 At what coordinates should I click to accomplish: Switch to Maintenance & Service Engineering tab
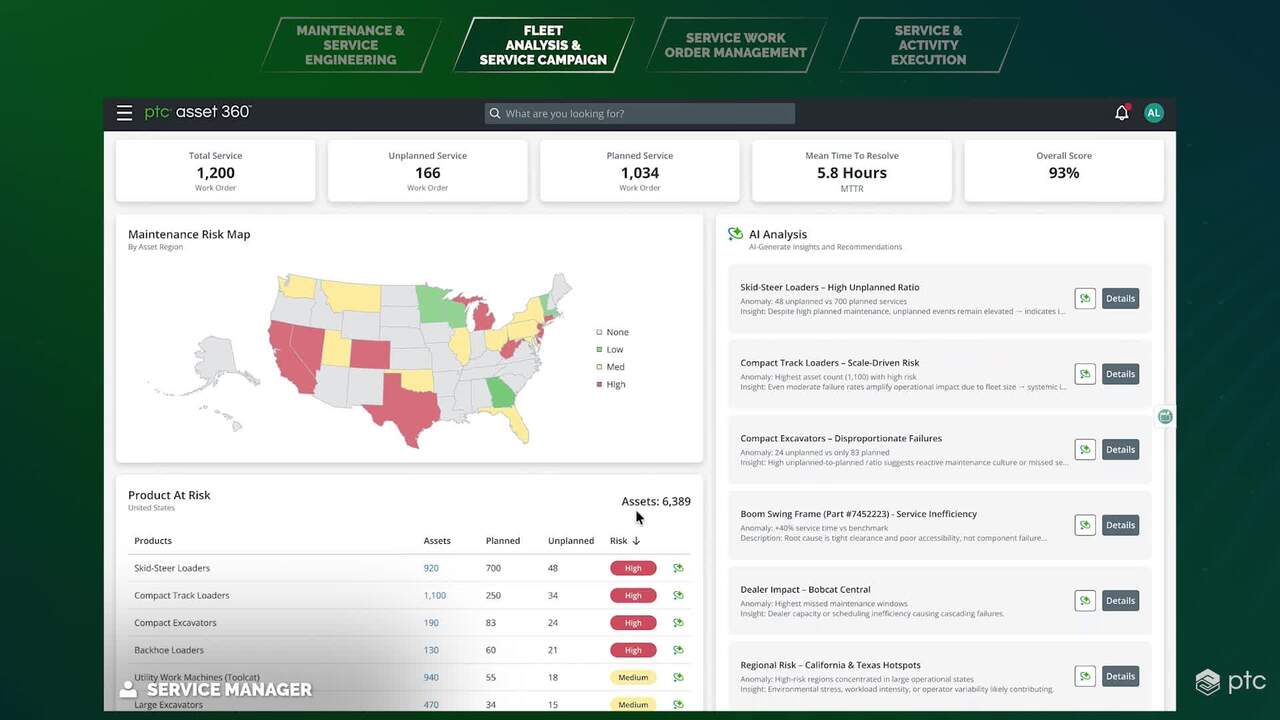(x=350, y=46)
